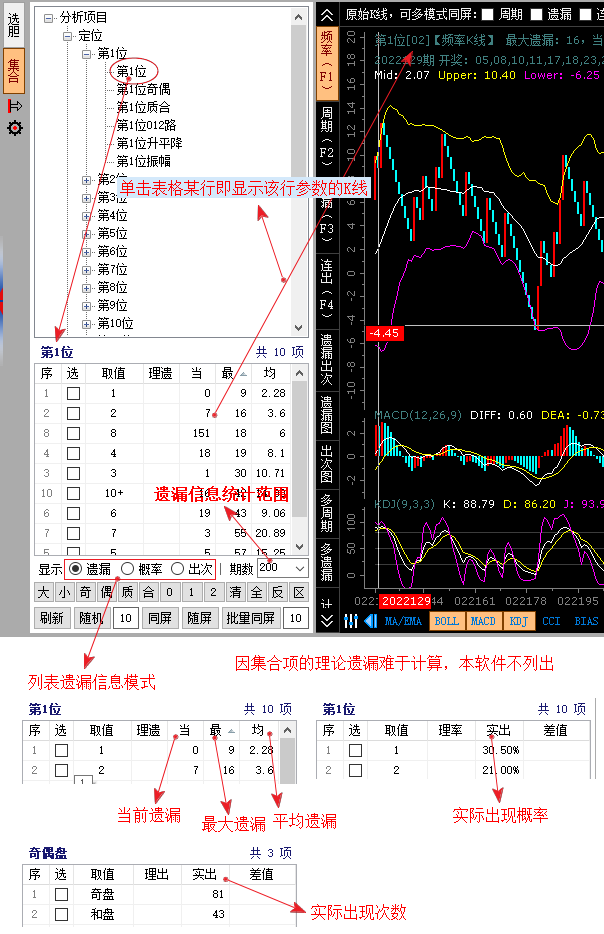The width and height of the screenshot is (604, 934).
Task: Click the tree panel vertical scrollbar down arrow
Action: point(298,328)
